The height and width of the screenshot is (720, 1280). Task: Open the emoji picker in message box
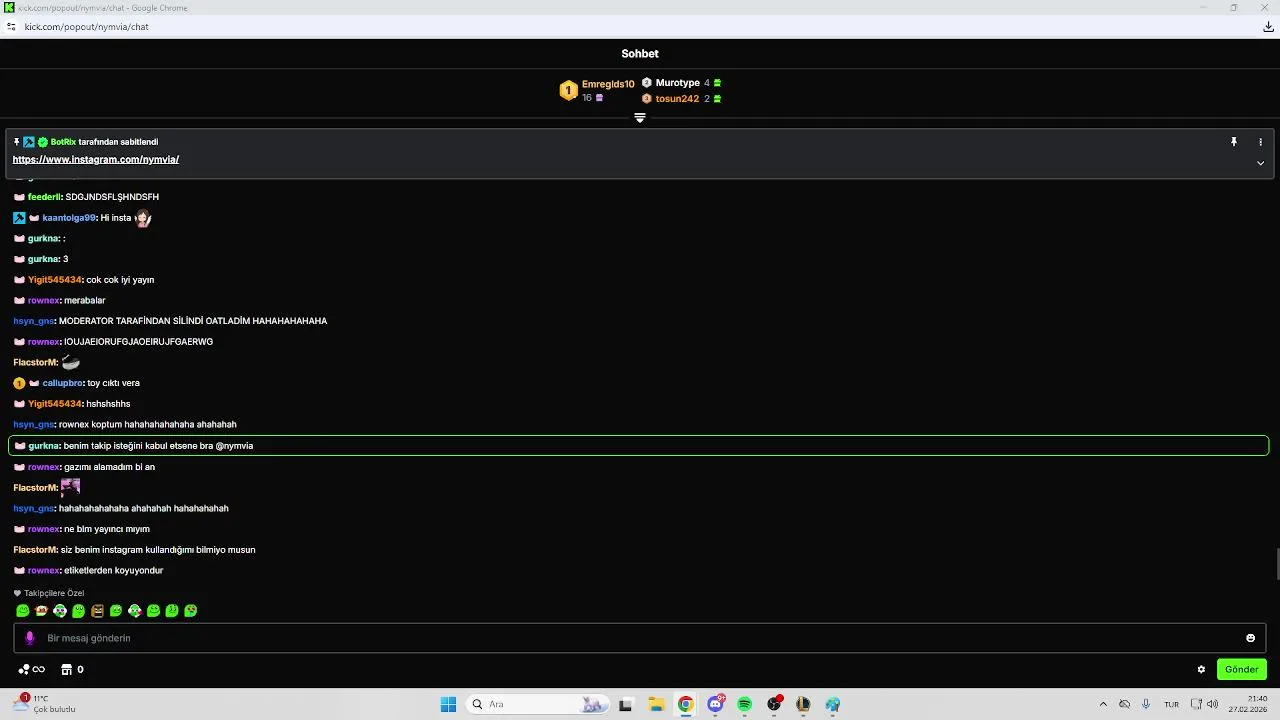[x=1250, y=638]
